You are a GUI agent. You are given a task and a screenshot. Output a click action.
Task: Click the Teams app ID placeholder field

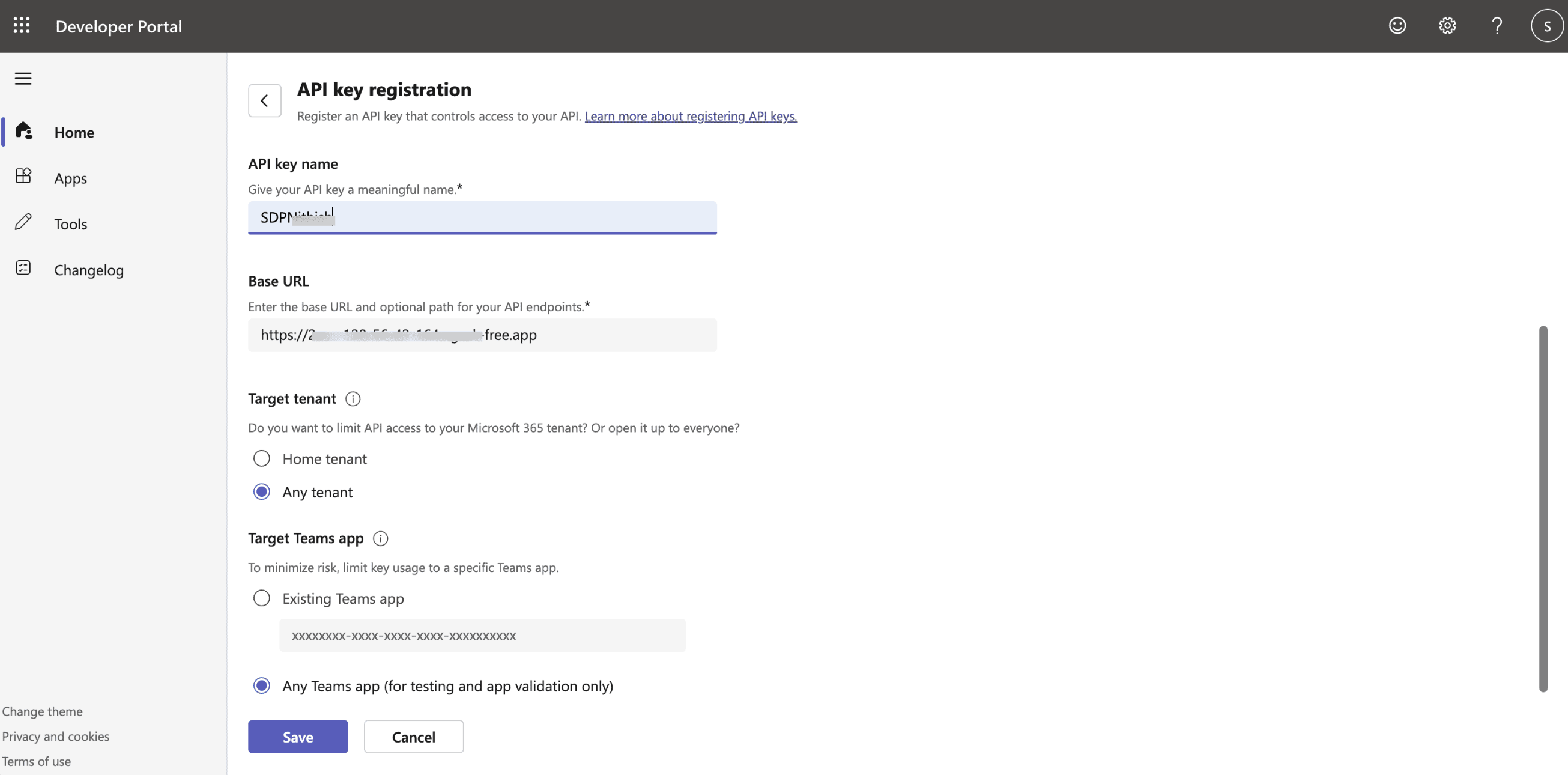(x=483, y=636)
